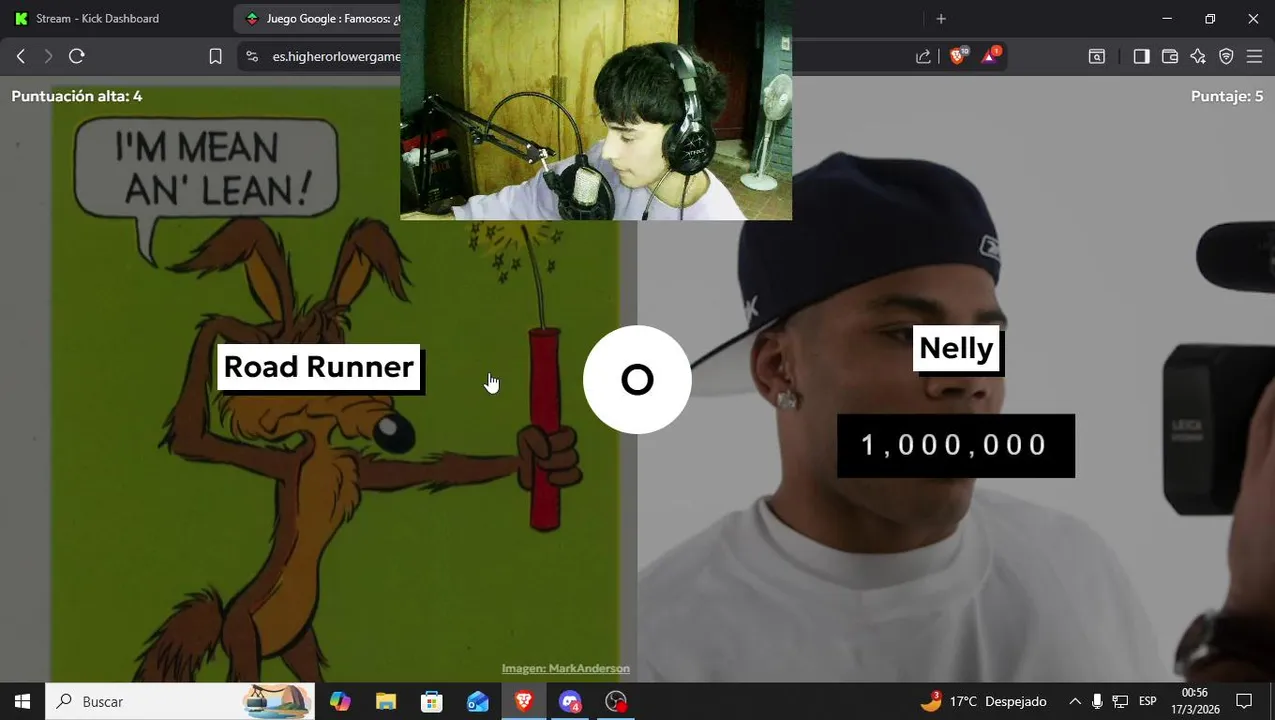This screenshot has height=720, width=1275.
Task: Click the 1,000,000 search count
Action: click(955, 445)
